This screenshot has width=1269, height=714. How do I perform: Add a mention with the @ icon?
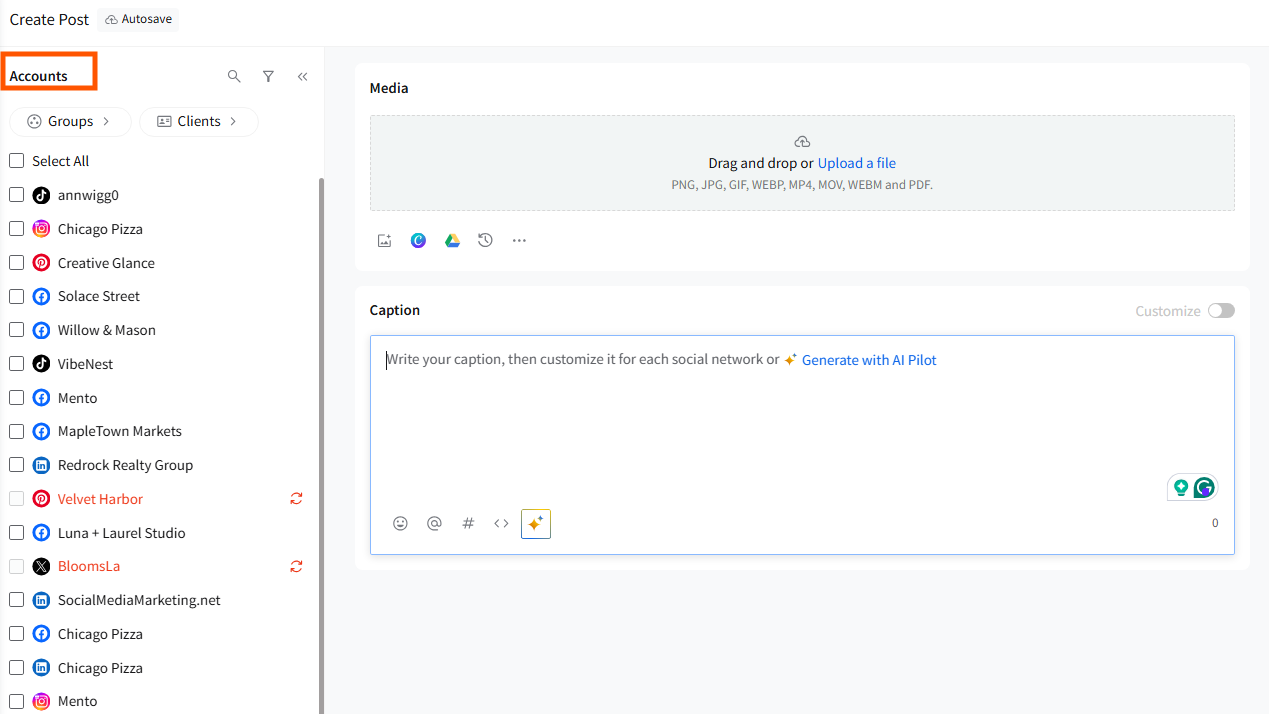point(434,523)
